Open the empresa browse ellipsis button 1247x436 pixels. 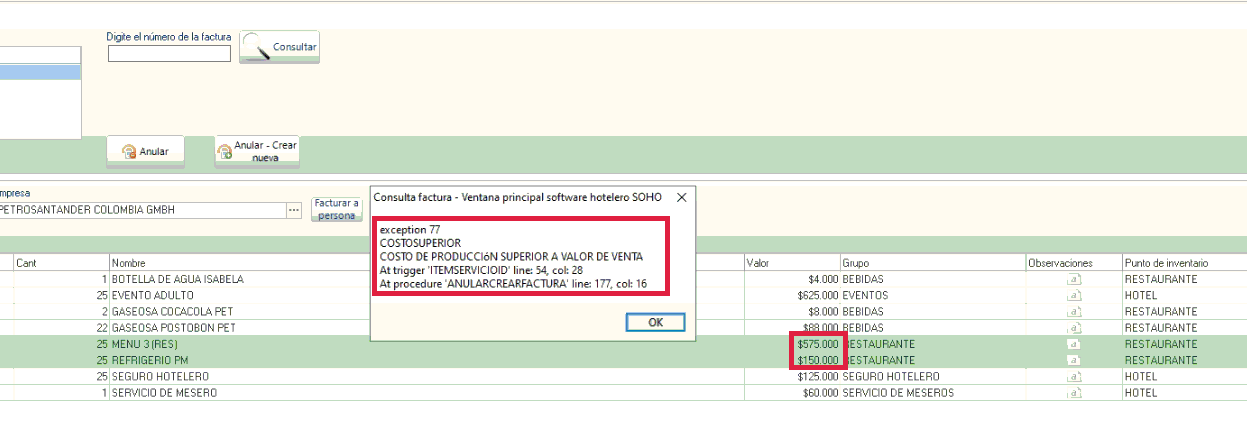point(294,210)
